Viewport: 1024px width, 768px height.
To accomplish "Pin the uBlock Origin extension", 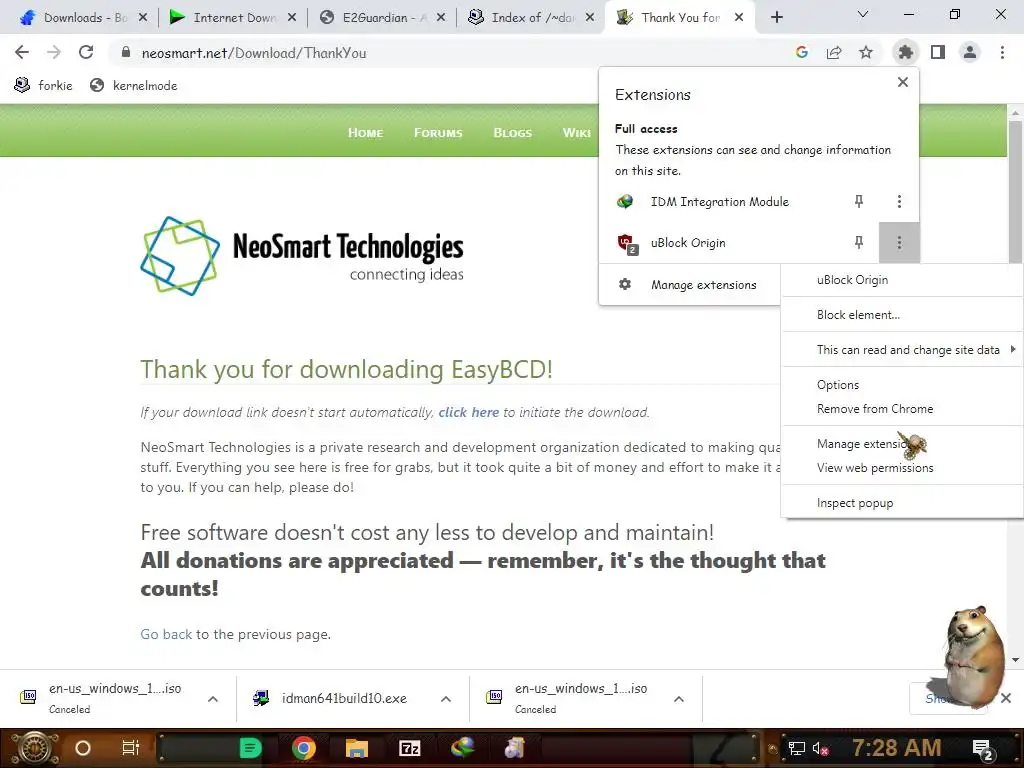I will point(859,242).
